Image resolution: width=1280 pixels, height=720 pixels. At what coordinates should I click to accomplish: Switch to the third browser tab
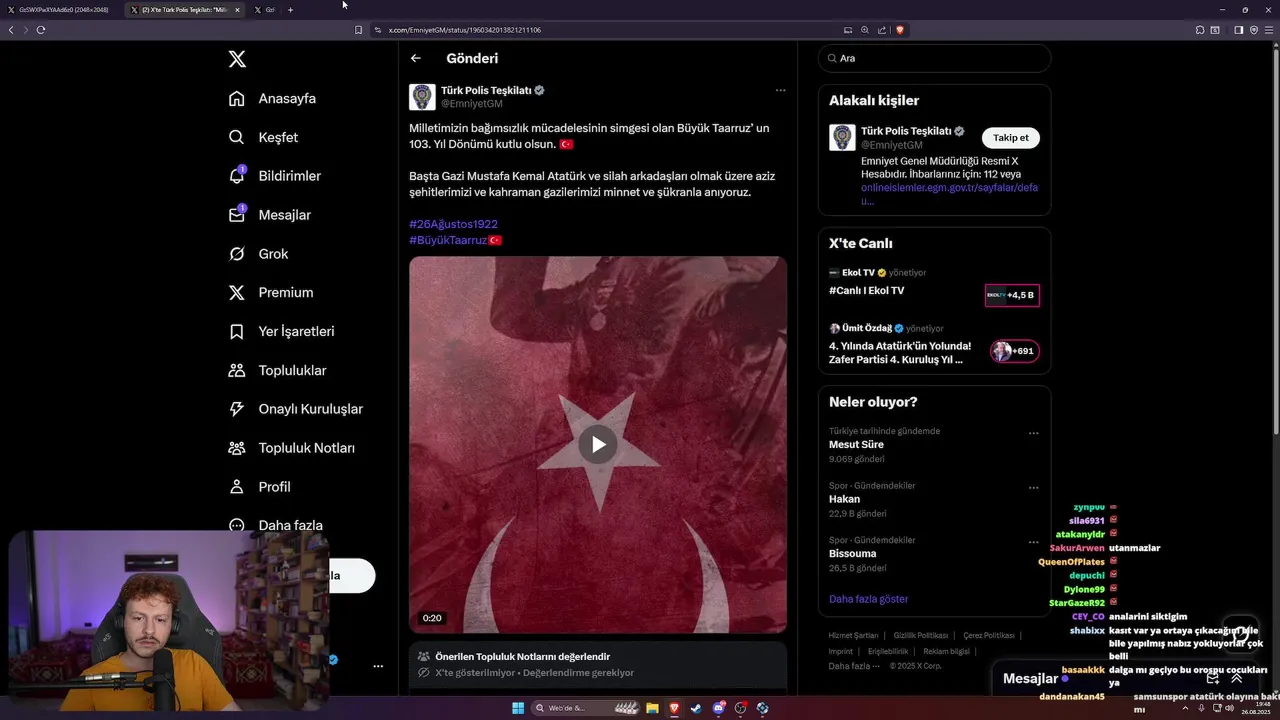[265, 10]
